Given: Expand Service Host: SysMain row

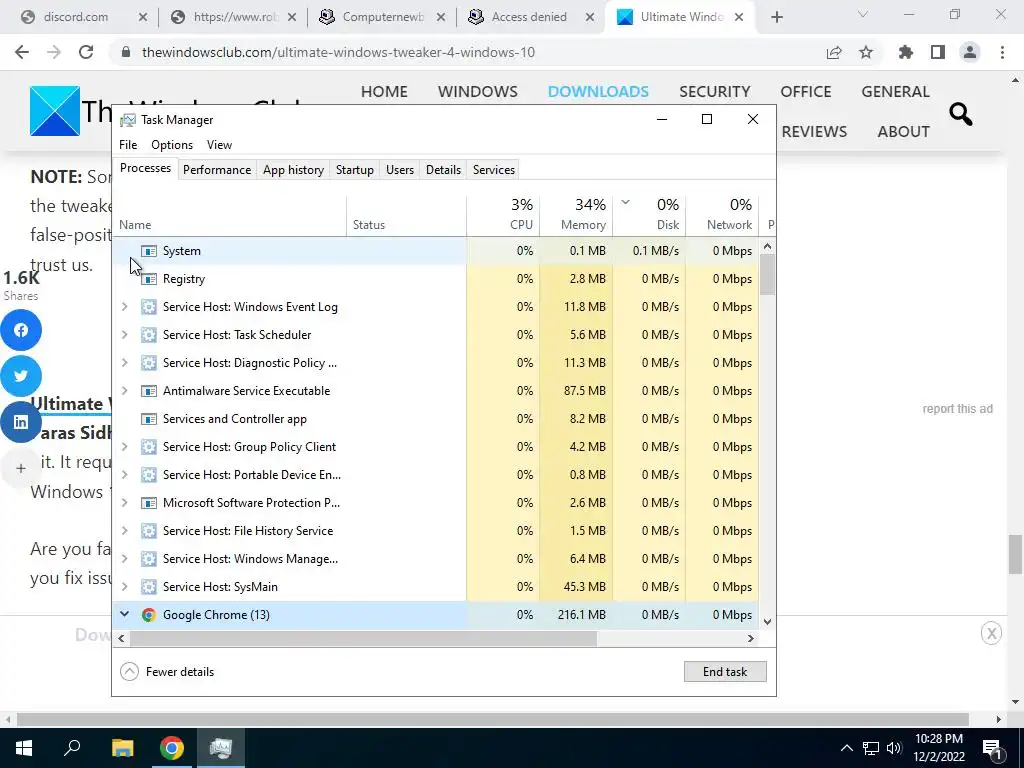Looking at the screenshot, I should 125,586.
